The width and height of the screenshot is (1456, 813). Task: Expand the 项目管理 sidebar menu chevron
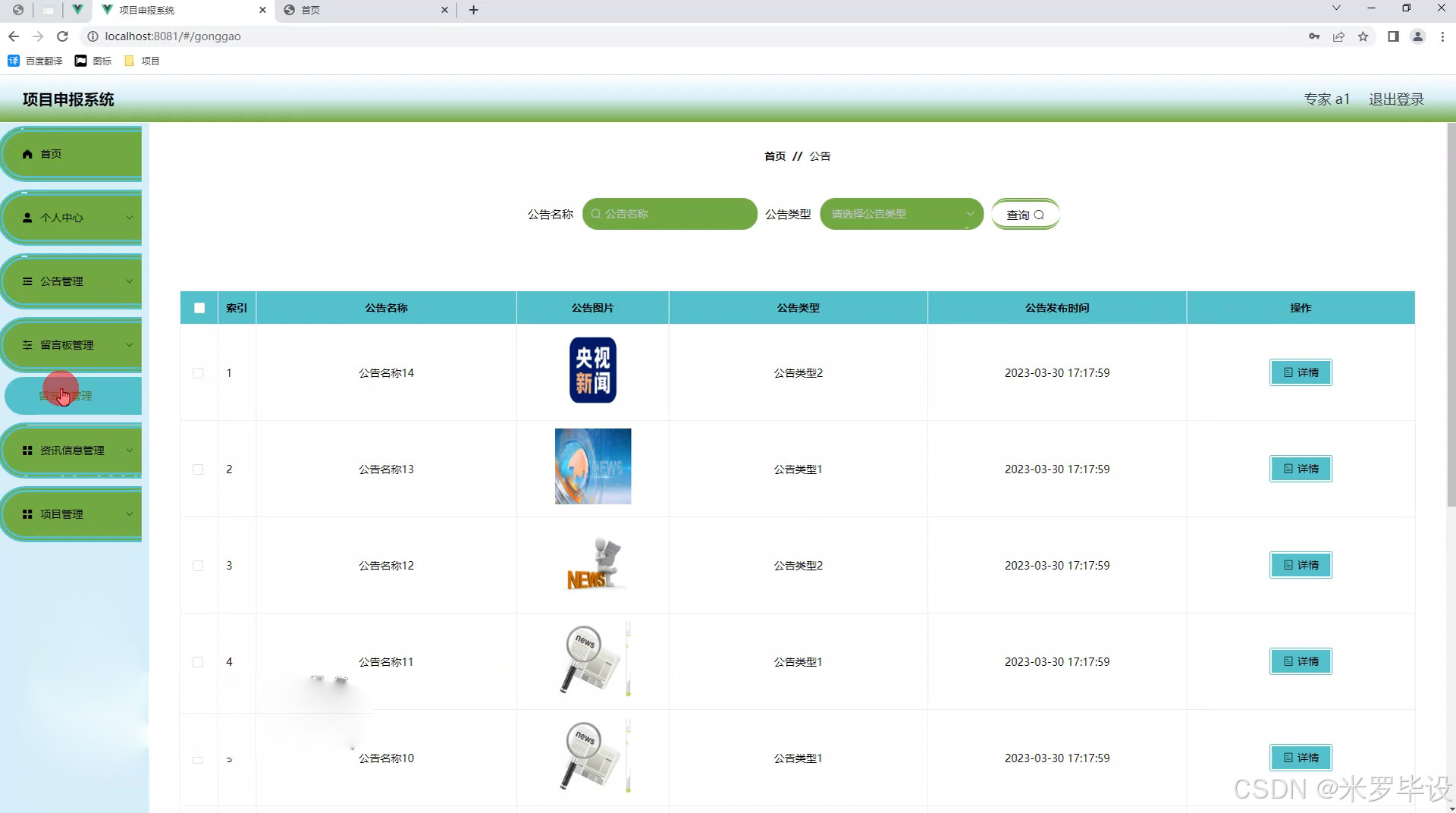coord(129,514)
